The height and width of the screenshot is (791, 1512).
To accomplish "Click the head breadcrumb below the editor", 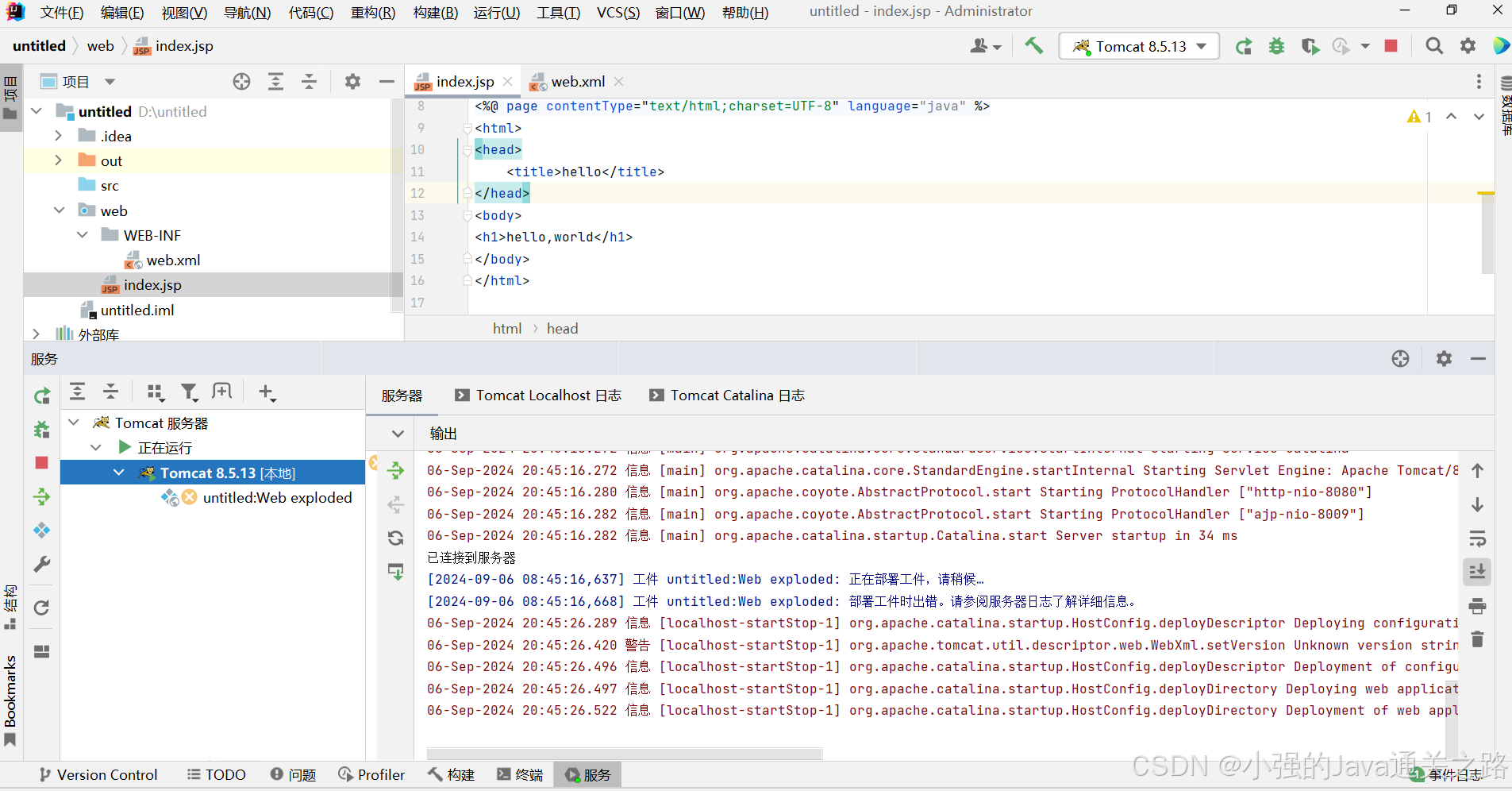I will (562, 328).
